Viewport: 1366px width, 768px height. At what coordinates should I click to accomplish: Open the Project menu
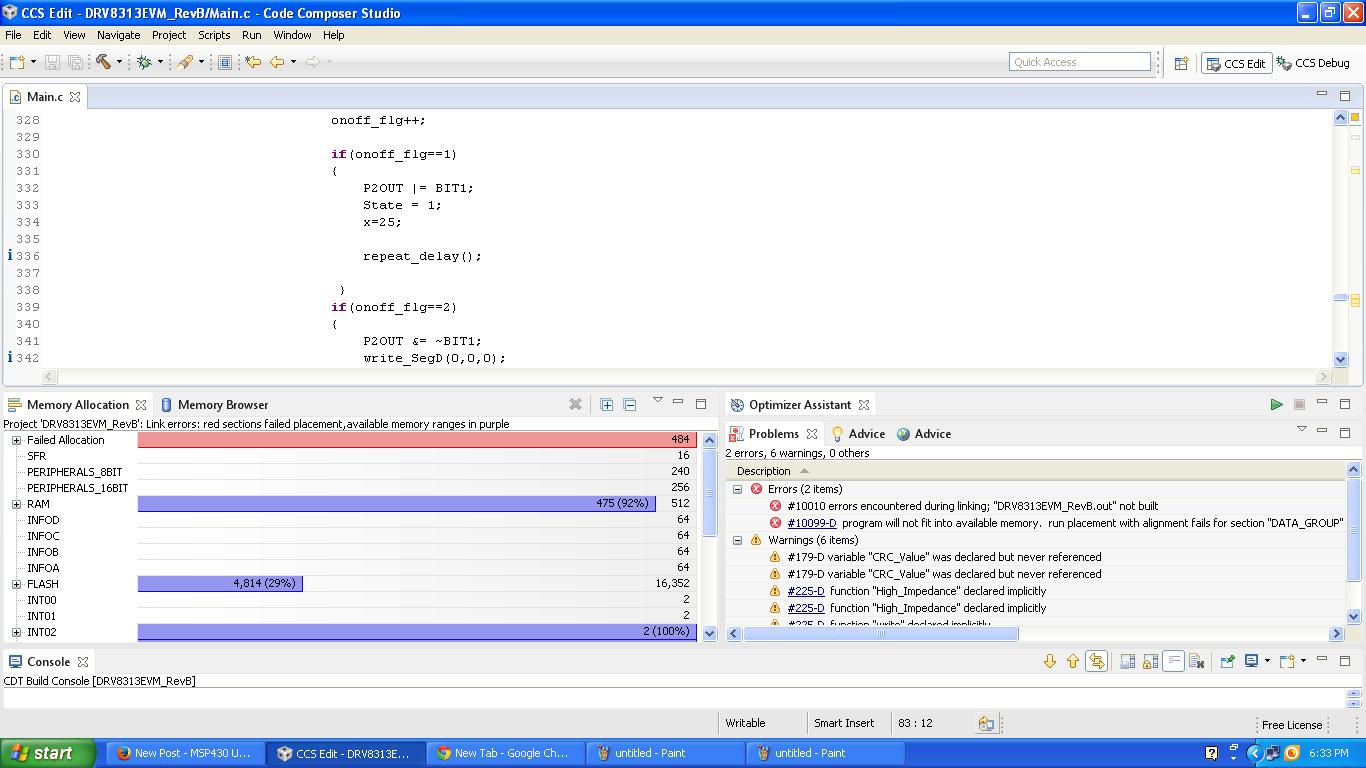(169, 35)
